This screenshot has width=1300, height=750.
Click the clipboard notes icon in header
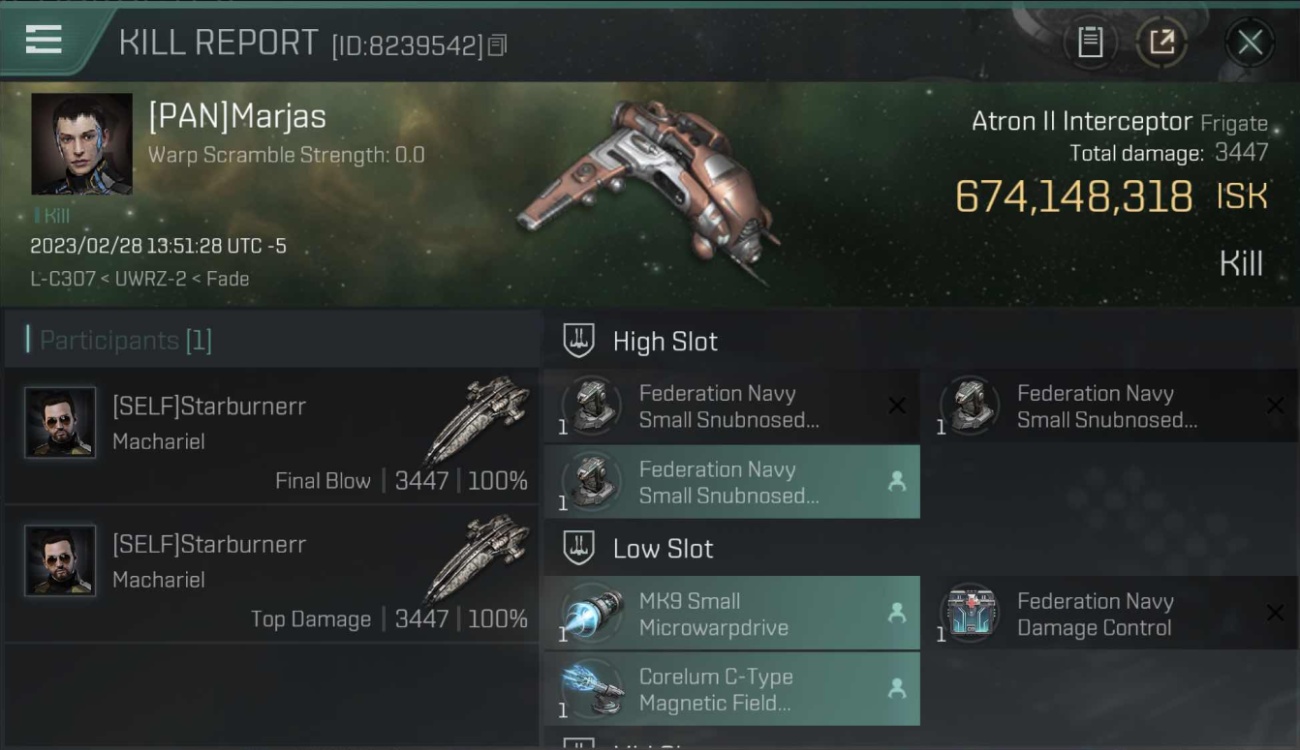pos(1090,42)
